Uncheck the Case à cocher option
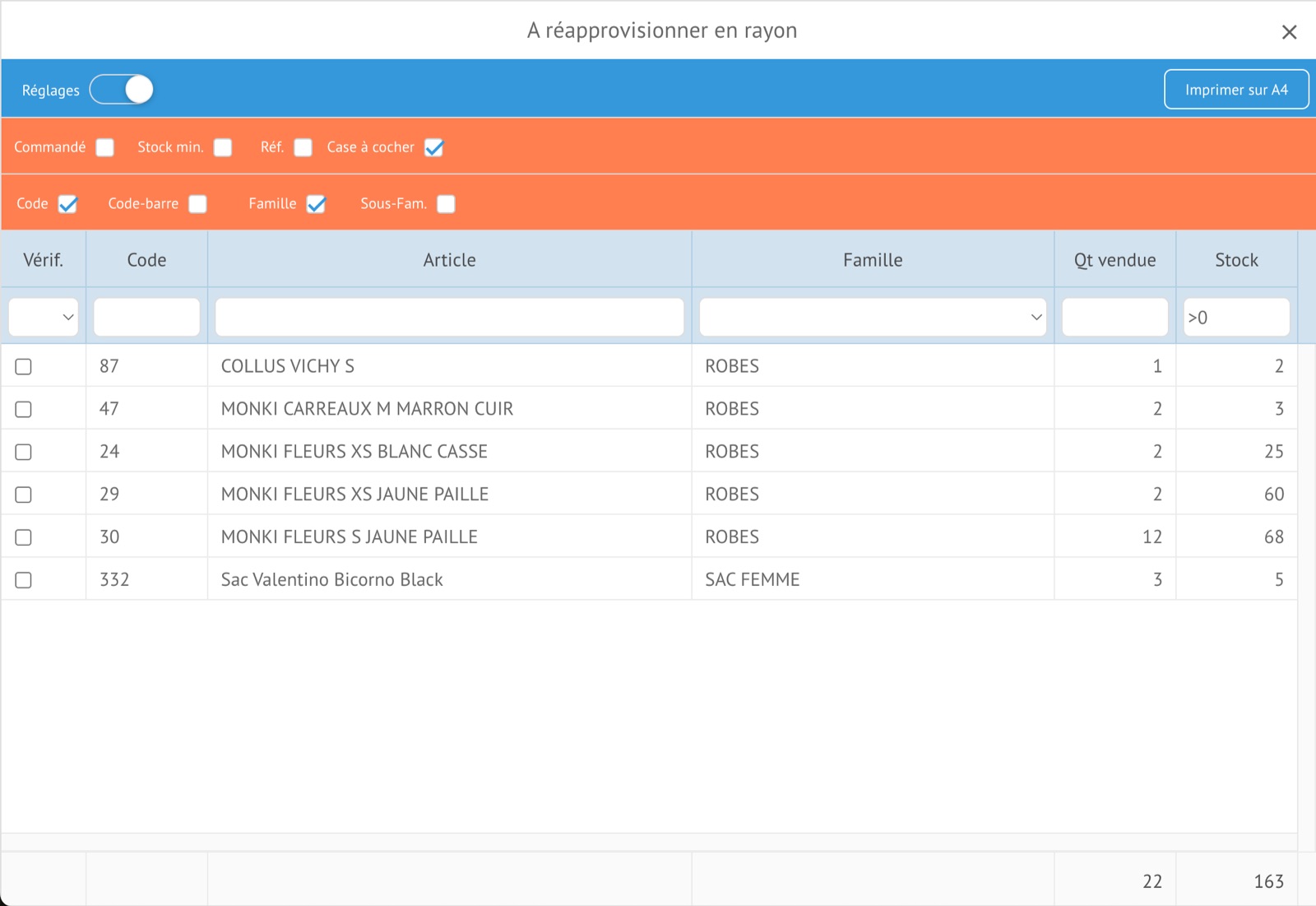 click(x=433, y=147)
